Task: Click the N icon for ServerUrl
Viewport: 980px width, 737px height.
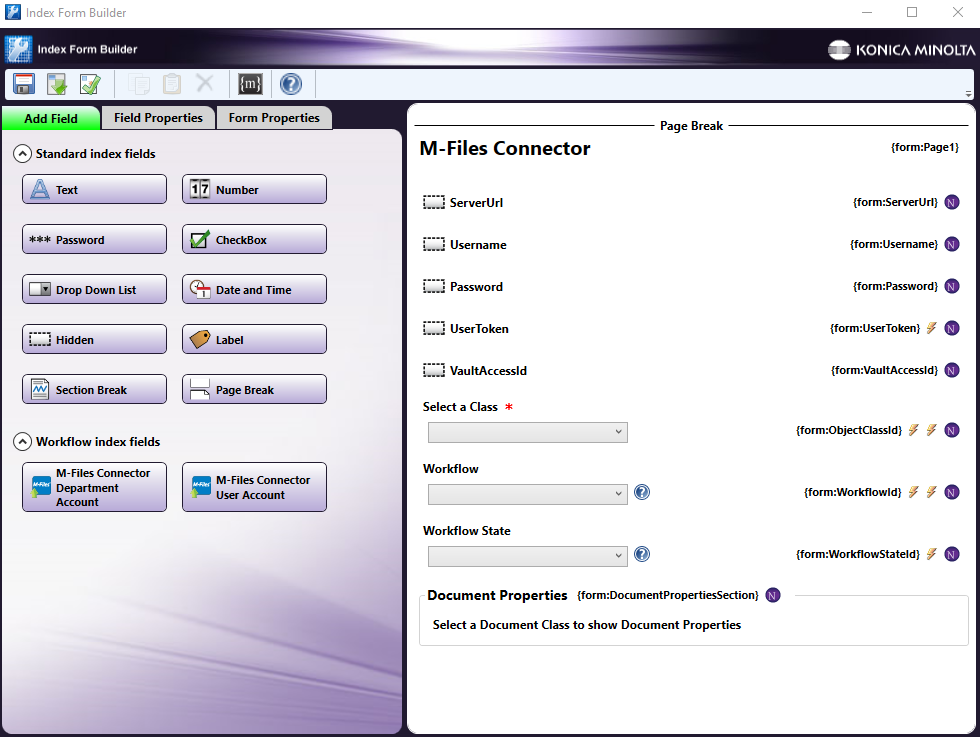Action: [952, 203]
